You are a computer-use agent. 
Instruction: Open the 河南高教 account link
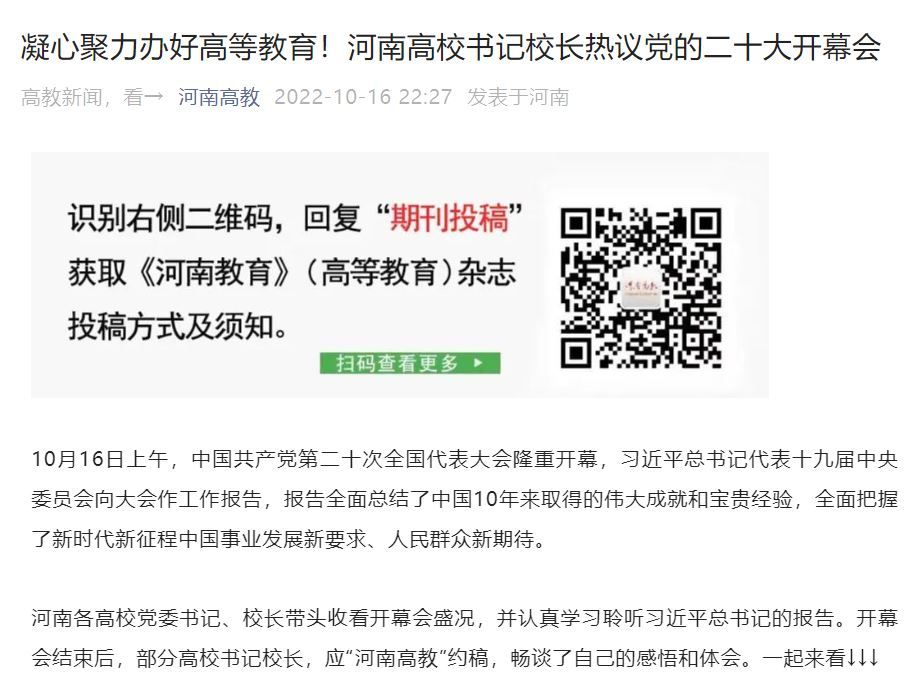tap(219, 97)
